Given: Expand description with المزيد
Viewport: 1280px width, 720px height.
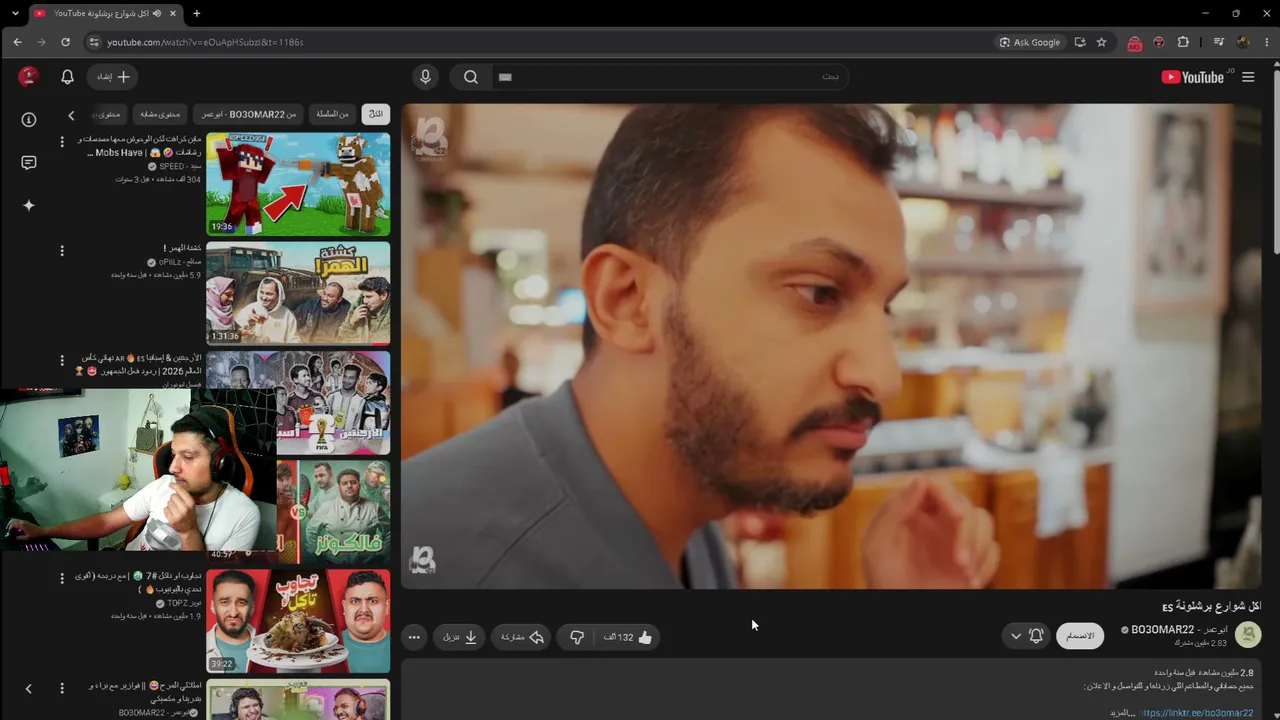Looking at the screenshot, I should coord(1124,713).
